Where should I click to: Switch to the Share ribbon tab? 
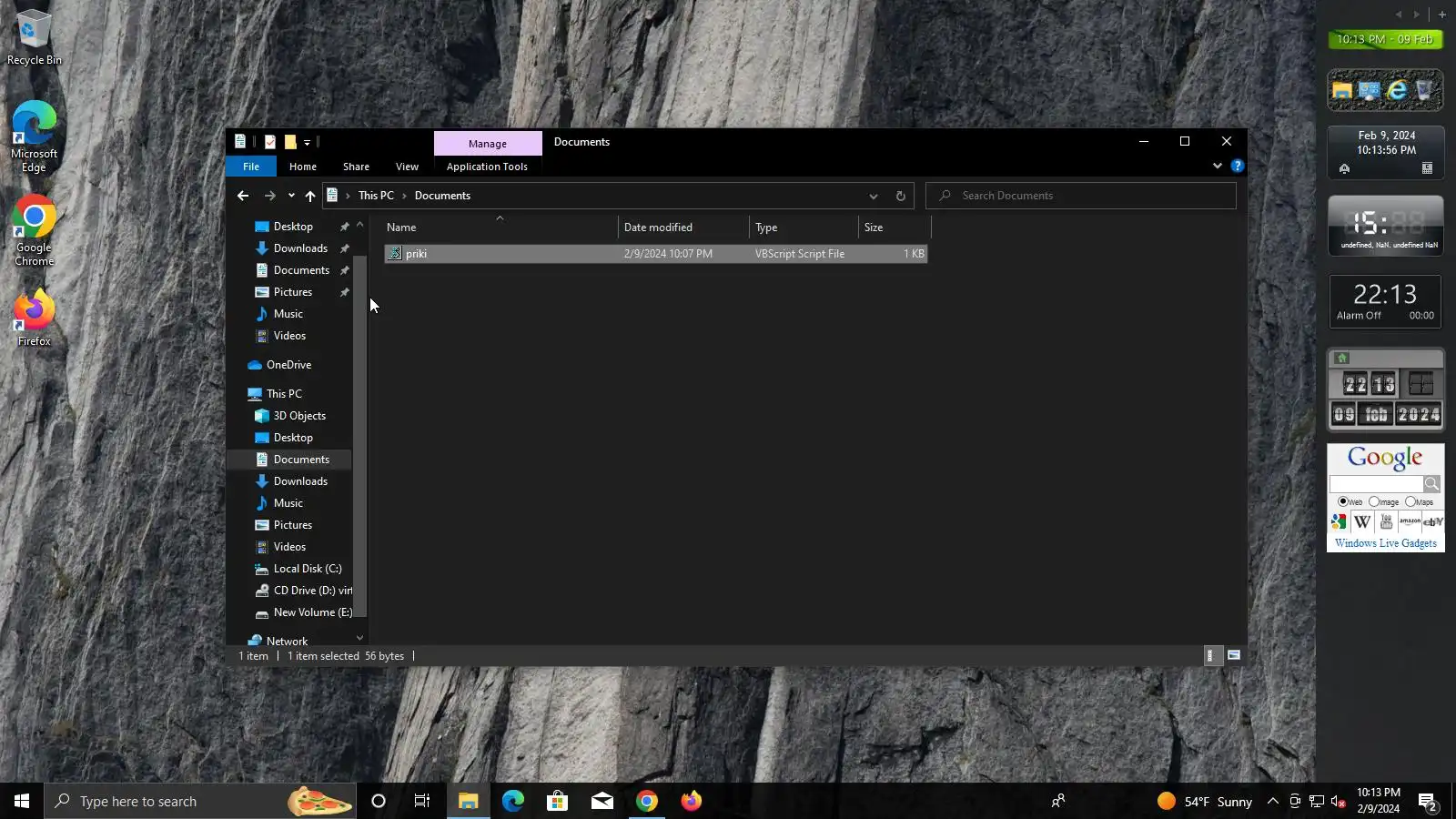356,167
